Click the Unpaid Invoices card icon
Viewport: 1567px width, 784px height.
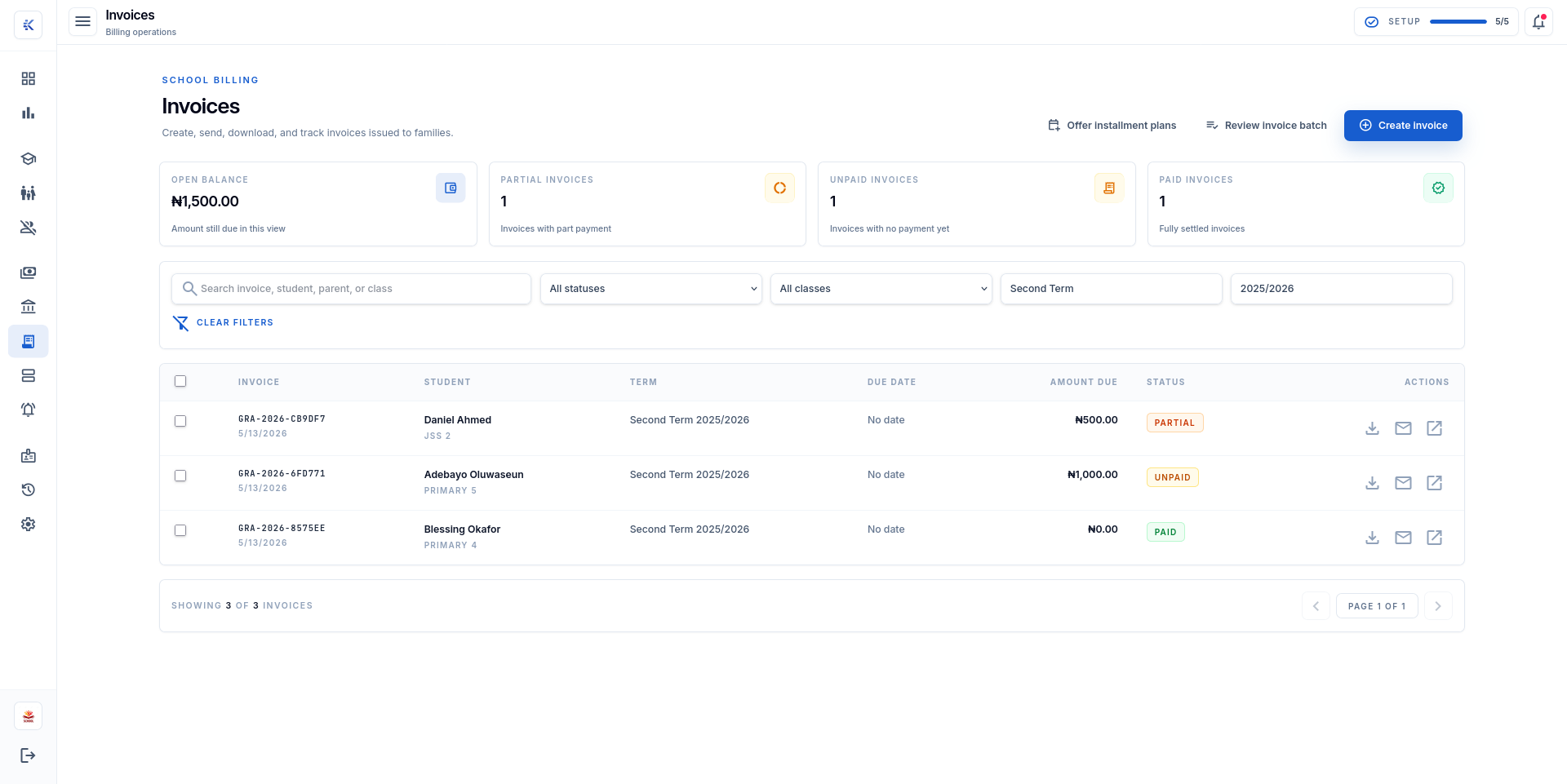click(1109, 188)
